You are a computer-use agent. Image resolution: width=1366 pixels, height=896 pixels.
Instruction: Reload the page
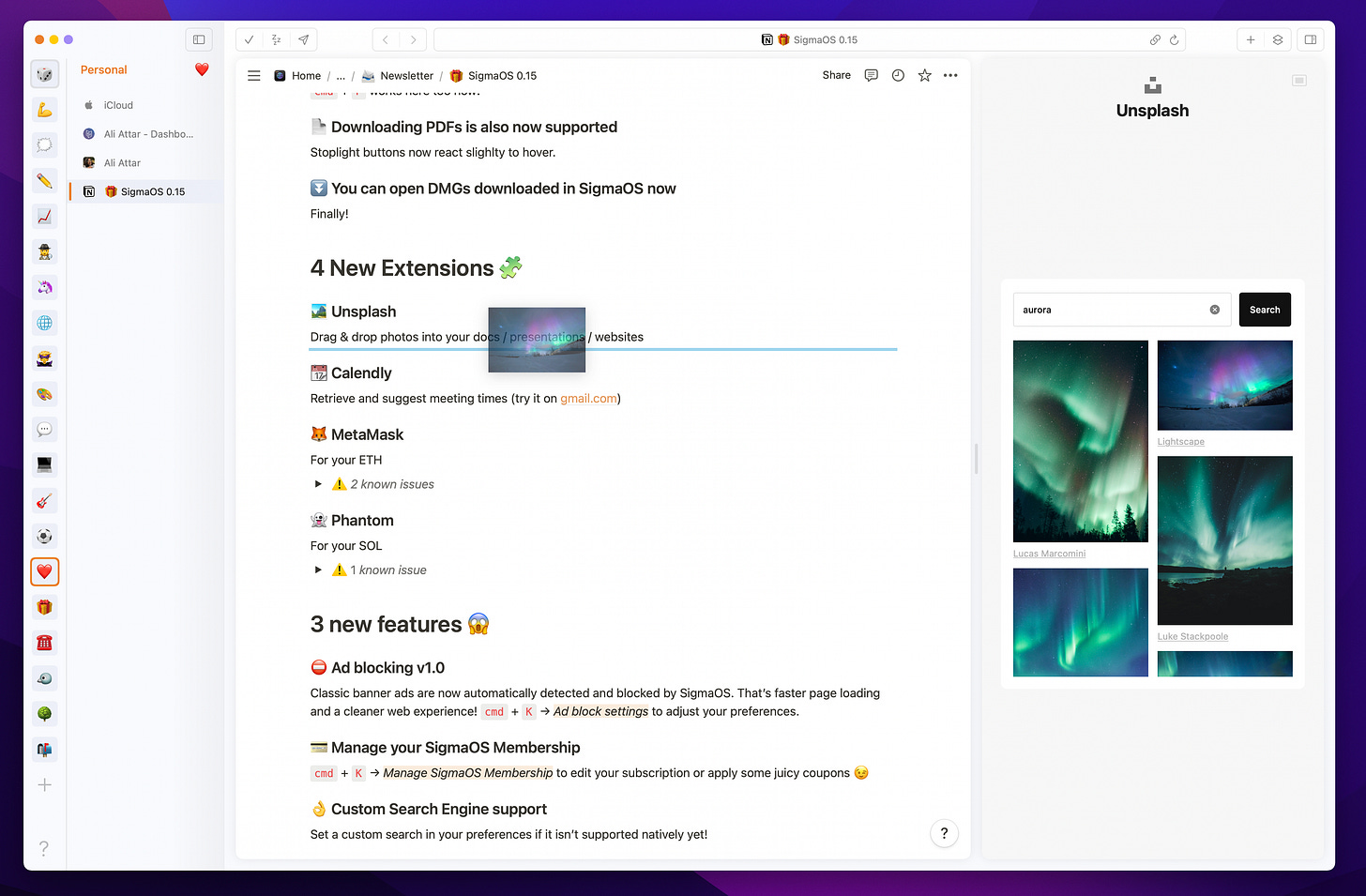pyautogui.click(x=1174, y=39)
